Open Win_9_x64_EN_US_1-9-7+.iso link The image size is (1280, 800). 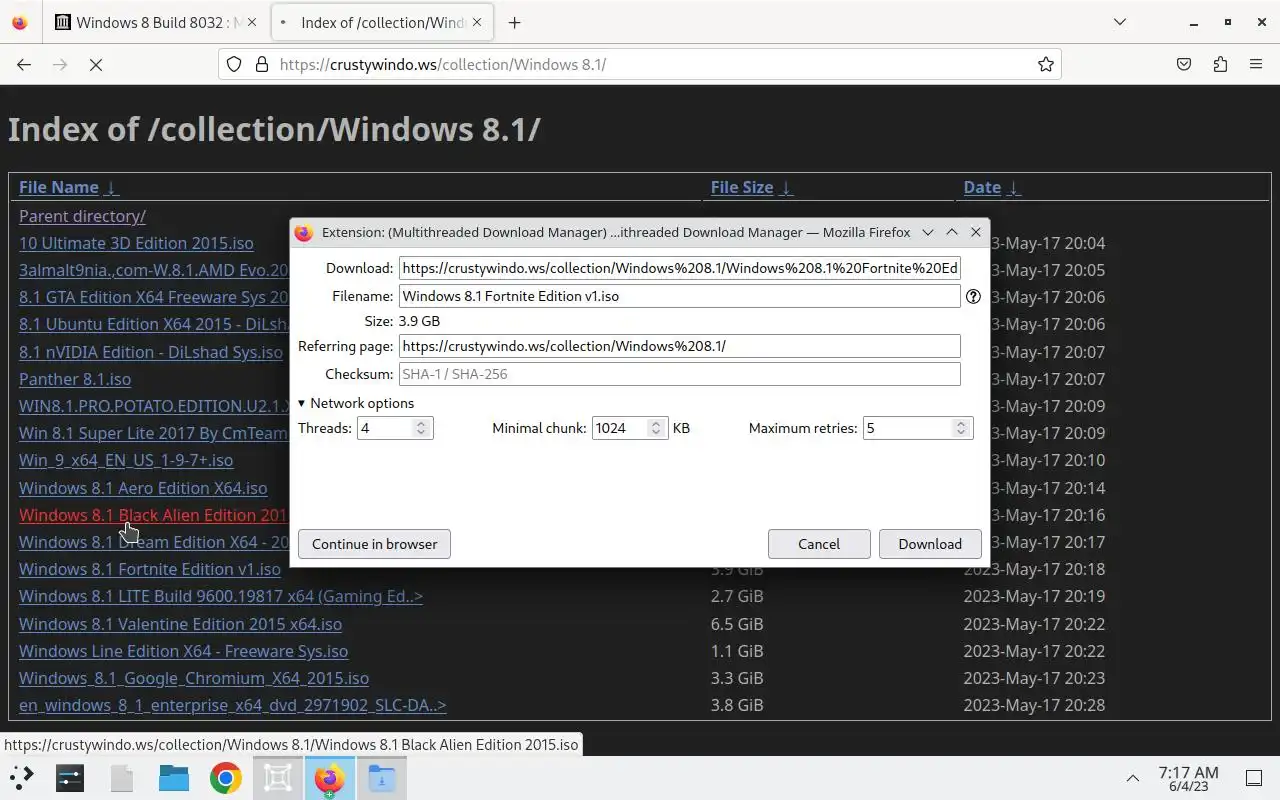tap(126, 460)
